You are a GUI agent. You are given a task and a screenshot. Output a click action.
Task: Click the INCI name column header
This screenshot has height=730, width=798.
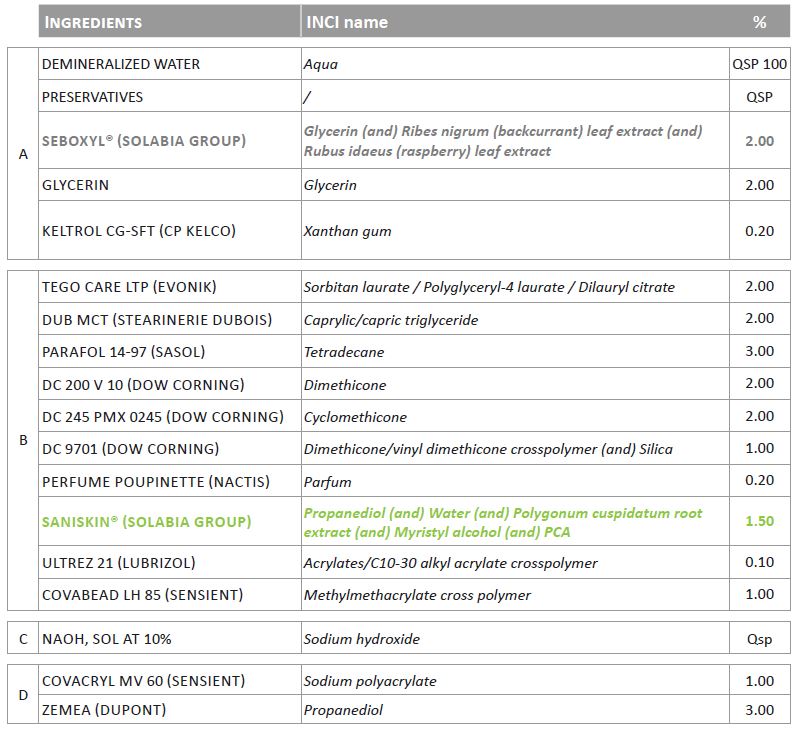(515, 22)
